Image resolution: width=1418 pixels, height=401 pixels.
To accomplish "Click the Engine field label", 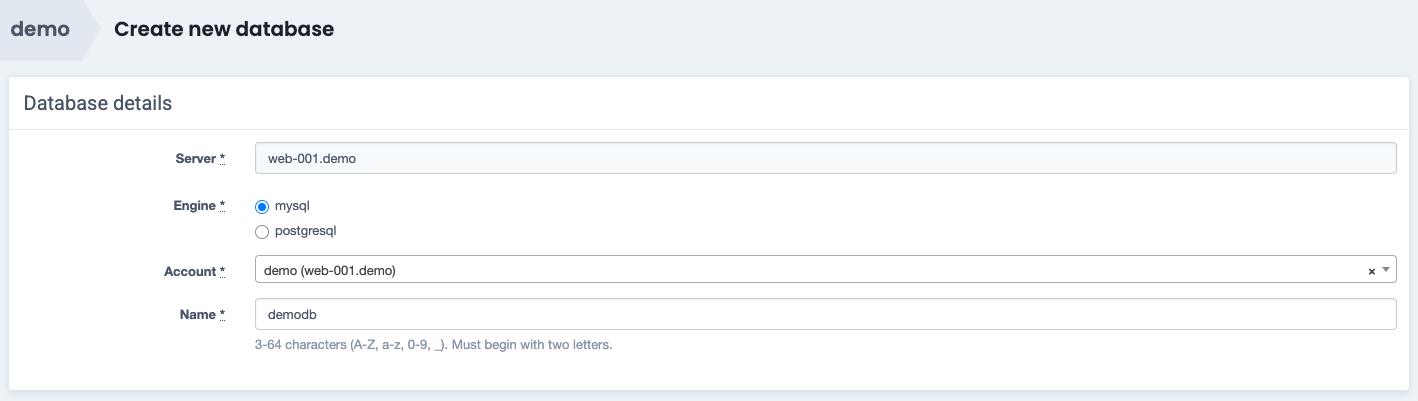I will (194, 206).
